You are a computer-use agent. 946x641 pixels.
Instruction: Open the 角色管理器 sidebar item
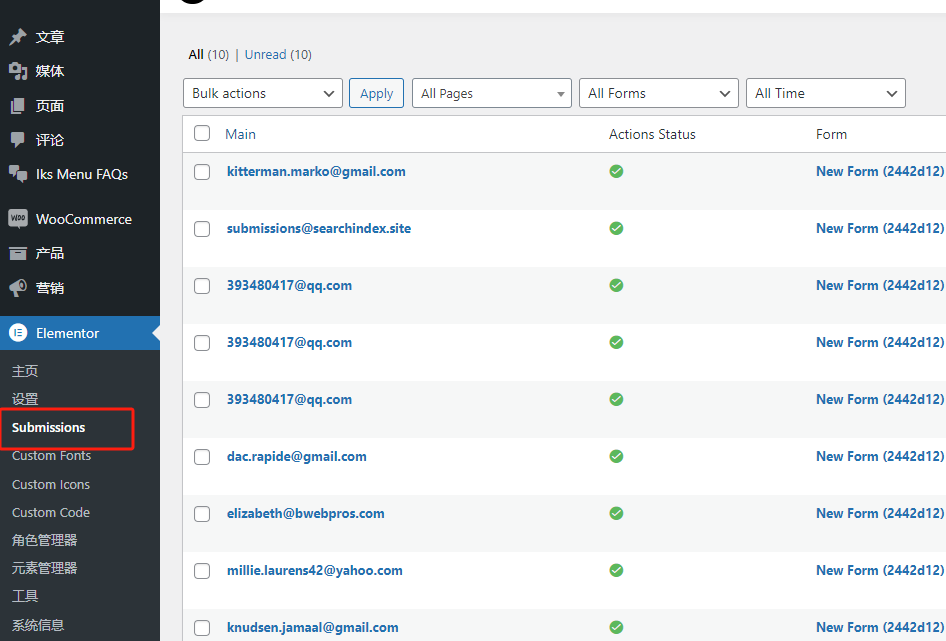[x=45, y=540]
